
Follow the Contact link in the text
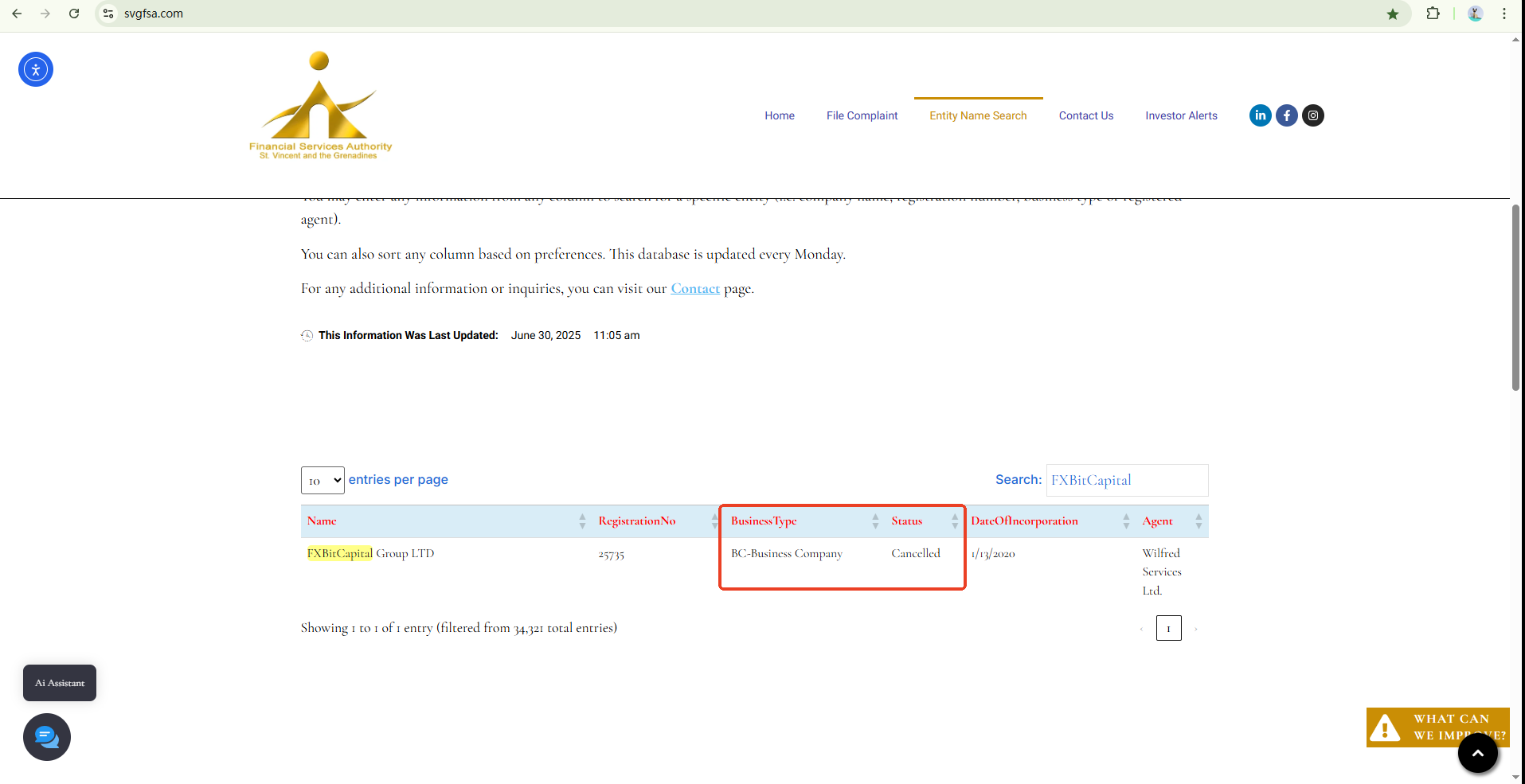tap(694, 289)
